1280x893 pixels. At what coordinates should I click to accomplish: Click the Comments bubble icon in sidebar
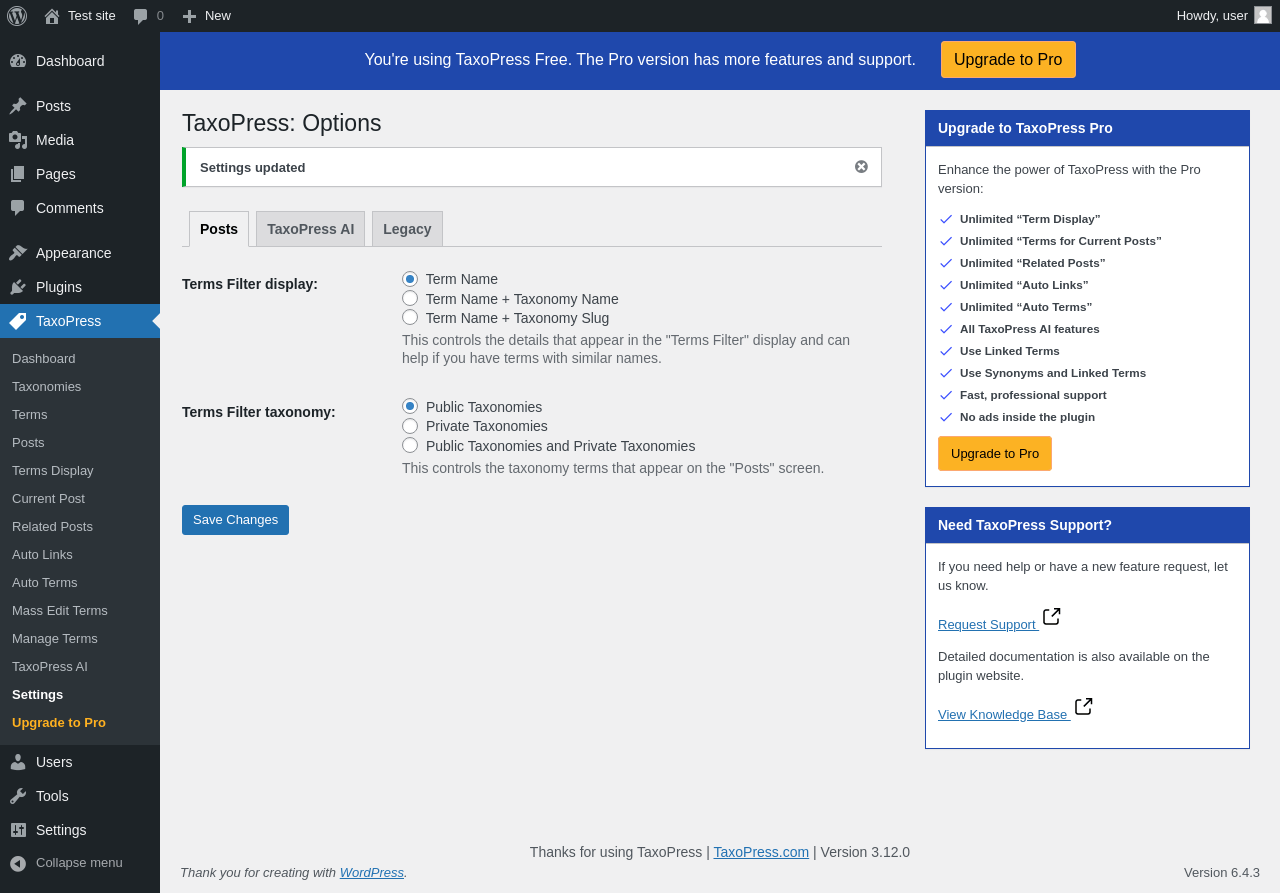tap(18, 208)
